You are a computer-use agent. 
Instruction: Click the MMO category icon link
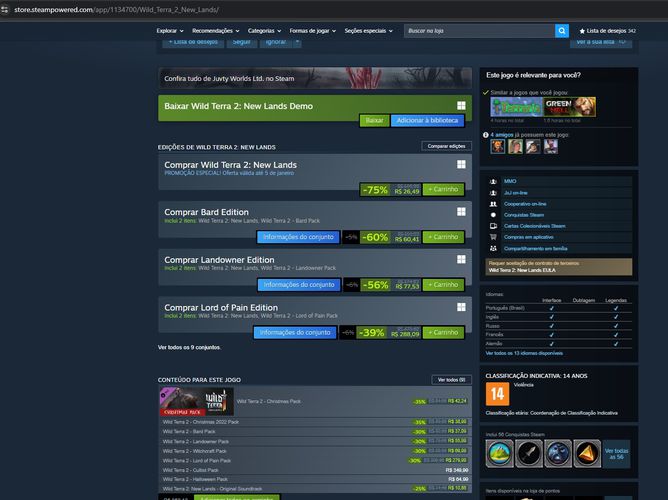click(x=493, y=181)
